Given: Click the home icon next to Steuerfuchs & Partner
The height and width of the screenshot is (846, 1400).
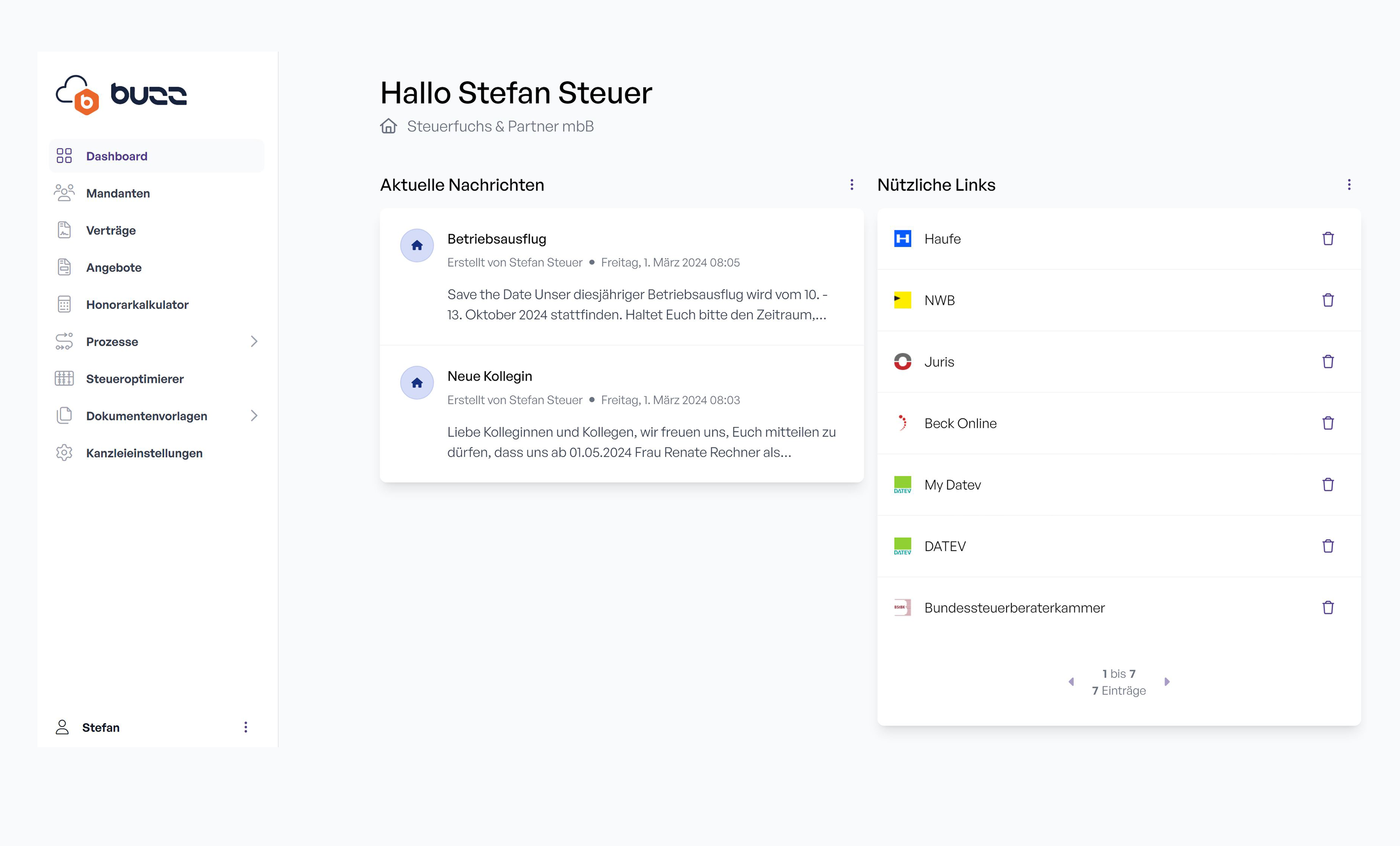Looking at the screenshot, I should [x=388, y=126].
